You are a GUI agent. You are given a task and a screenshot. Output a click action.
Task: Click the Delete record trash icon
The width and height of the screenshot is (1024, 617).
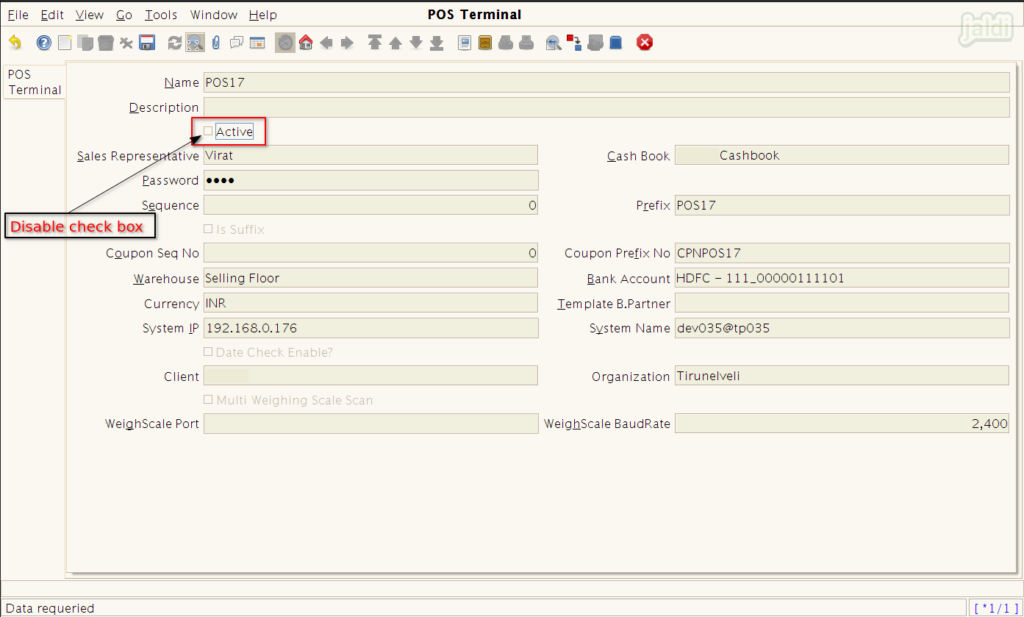pos(106,43)
